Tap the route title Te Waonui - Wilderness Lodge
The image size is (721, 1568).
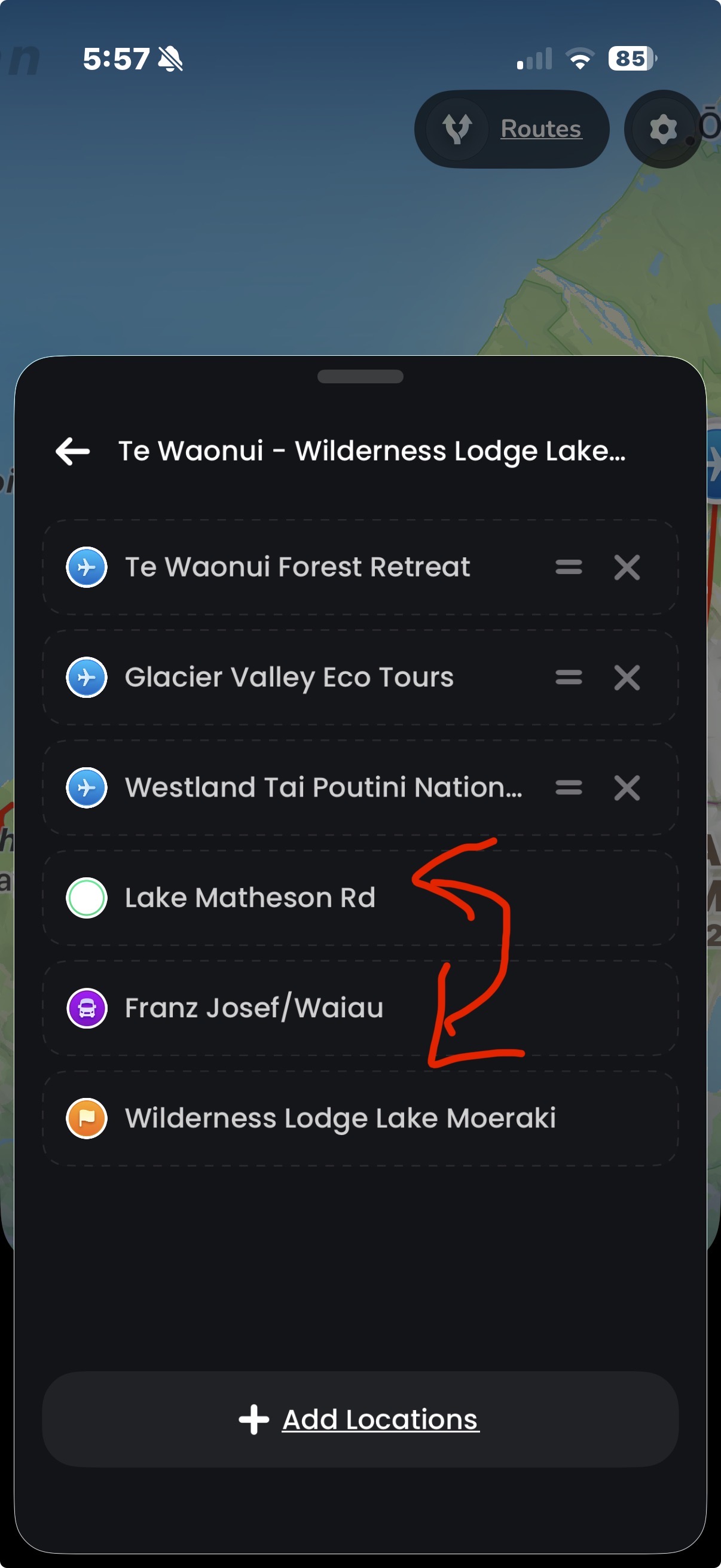372,452
